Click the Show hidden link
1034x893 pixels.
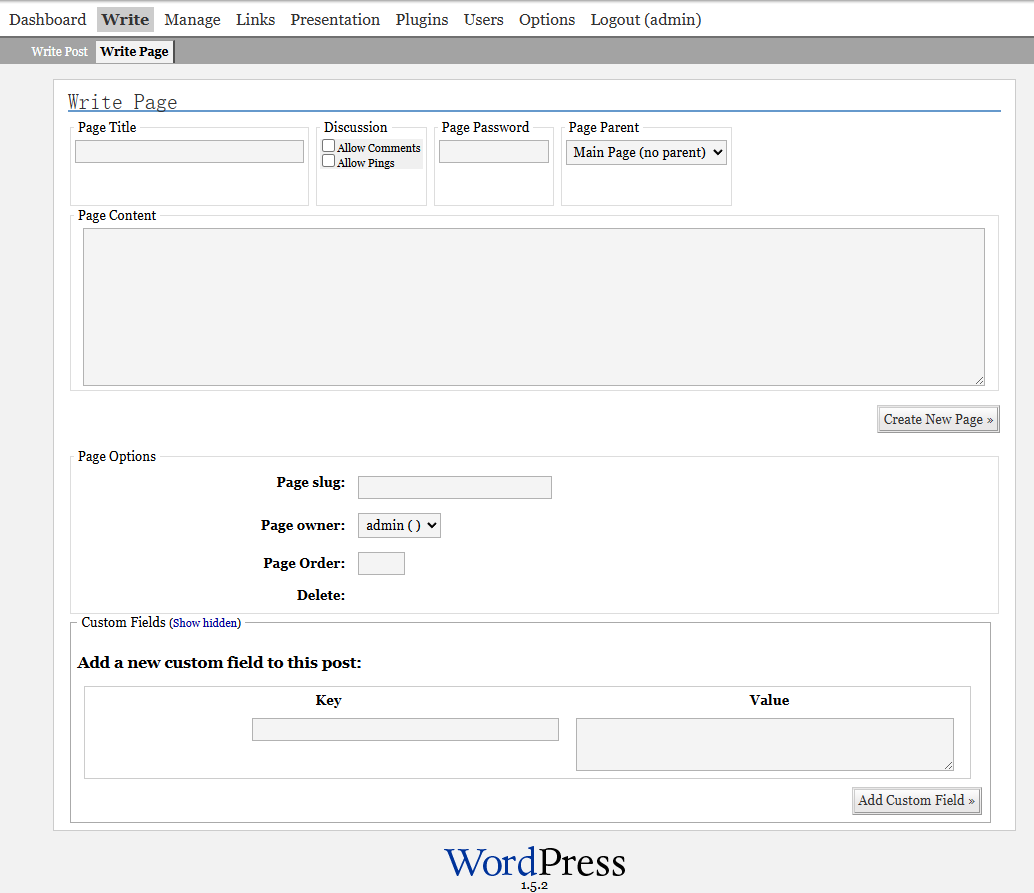(x=205, y=623)
